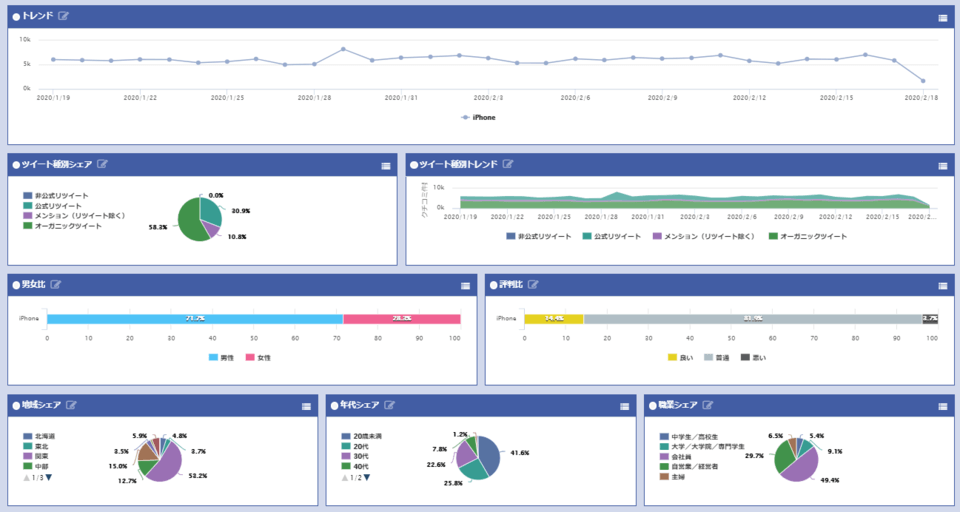Open the 評判比 panel menu icon
The image size is (960, 512).
[943, 285]
